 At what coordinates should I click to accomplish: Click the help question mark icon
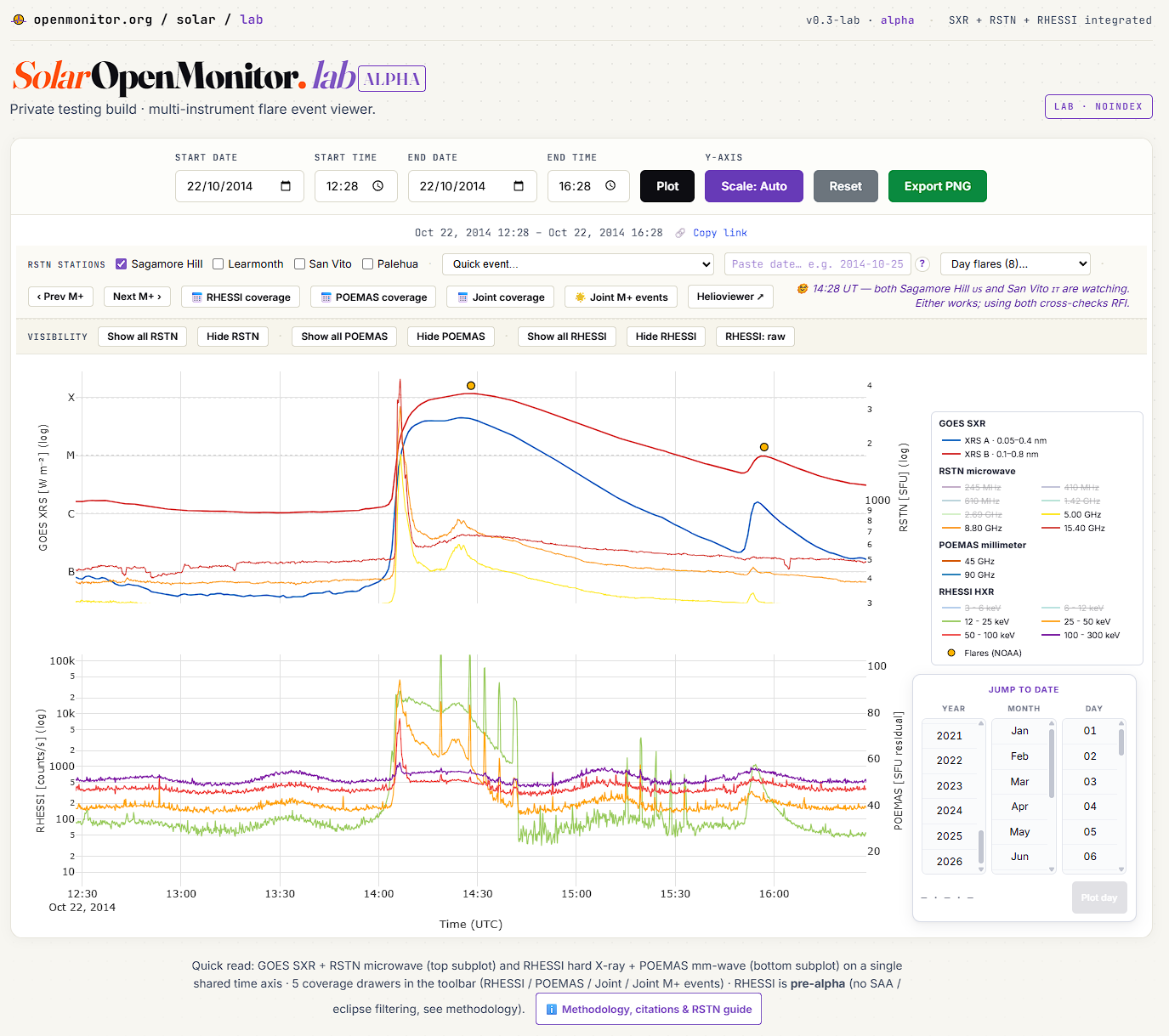[x=922, y=264]
